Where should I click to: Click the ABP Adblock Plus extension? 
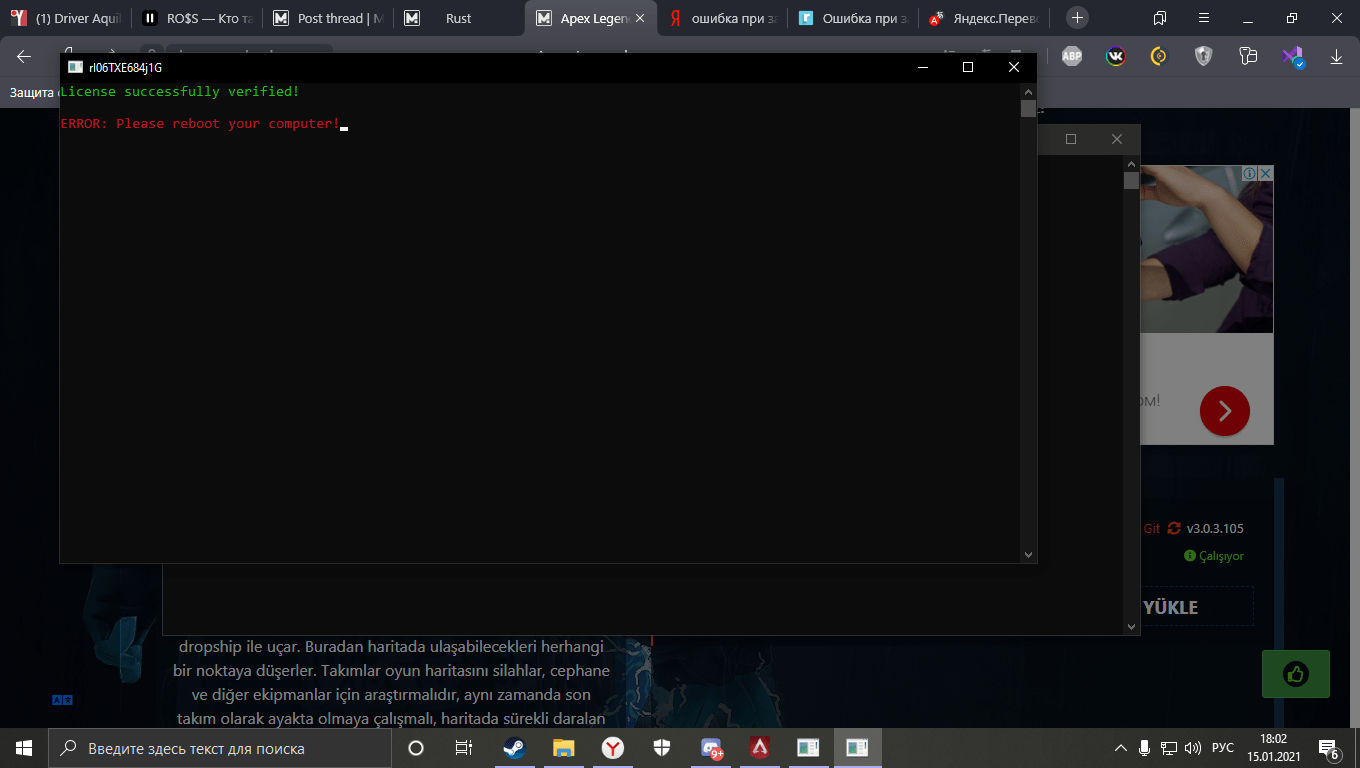[1071, 56]
